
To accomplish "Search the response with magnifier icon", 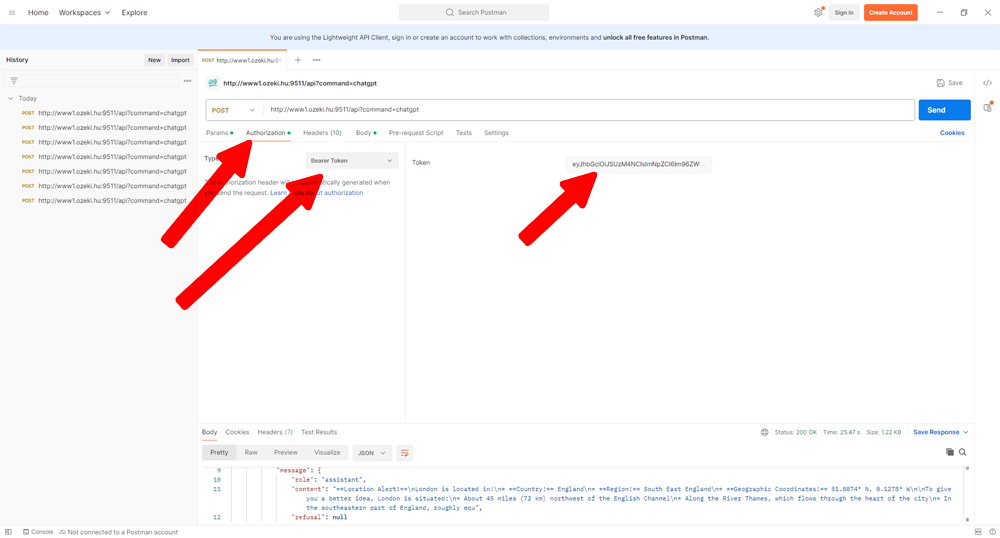I will 962,452.
